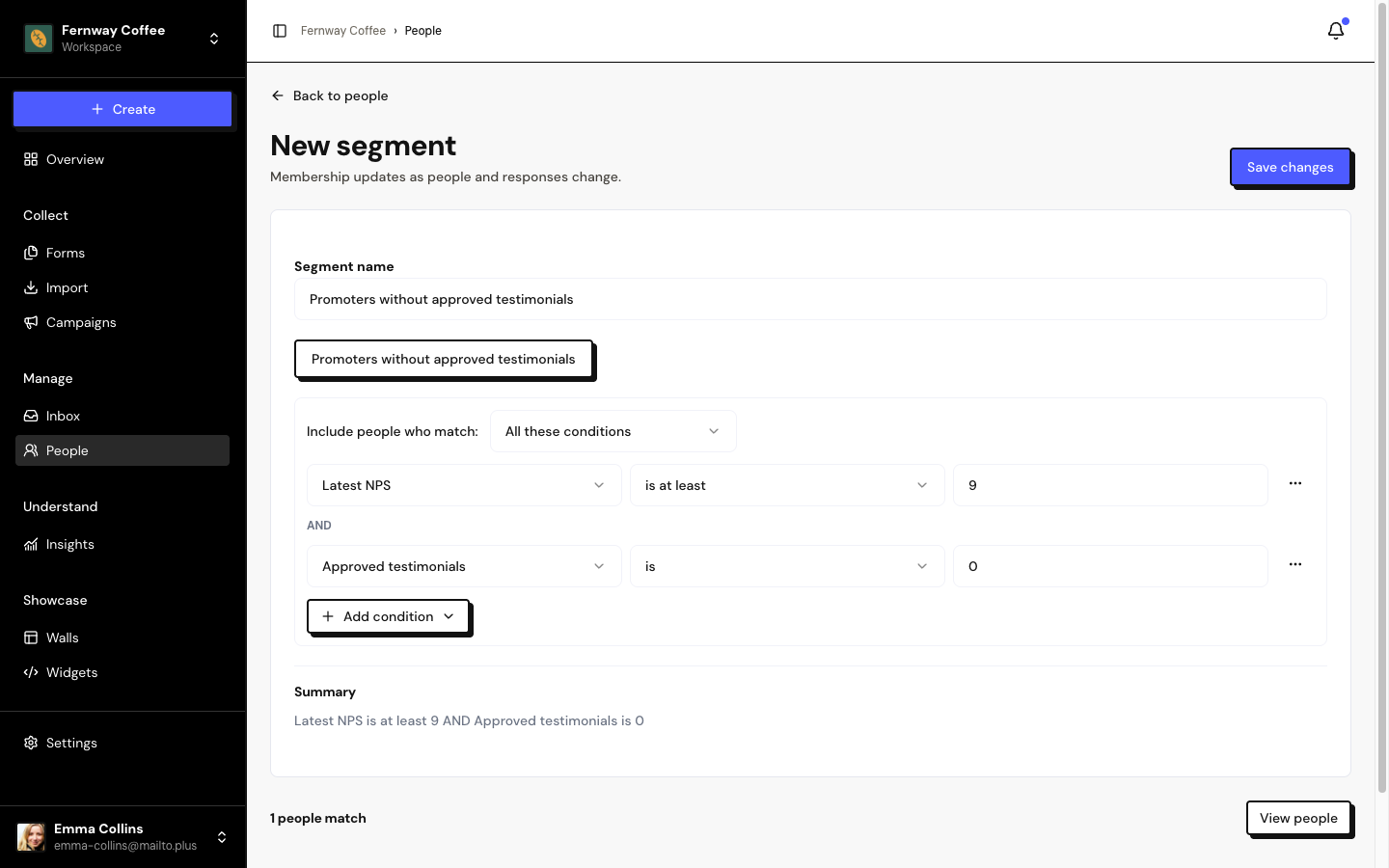The height and width of the screenshot is (868, 1389).
Task: Click the '1 people match' text
Action: (318, 818)
